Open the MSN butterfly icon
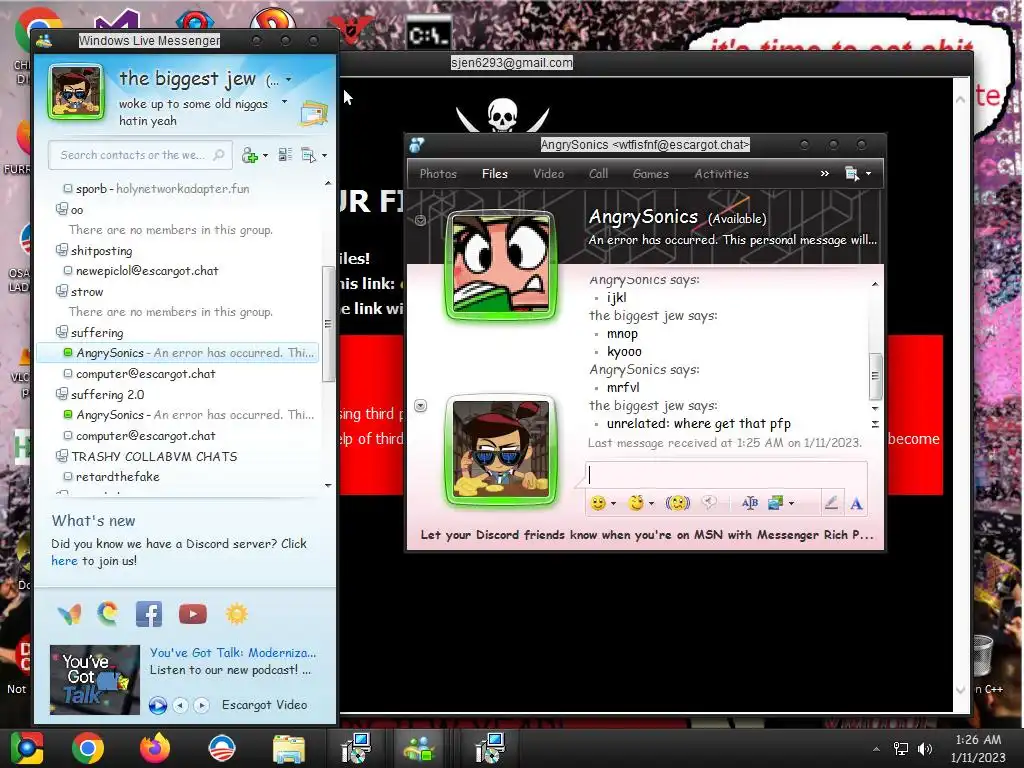 69,615
